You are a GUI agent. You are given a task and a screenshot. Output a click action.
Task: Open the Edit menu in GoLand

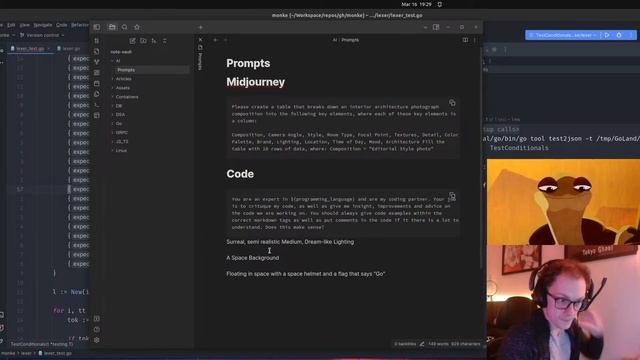click(11, 25)
